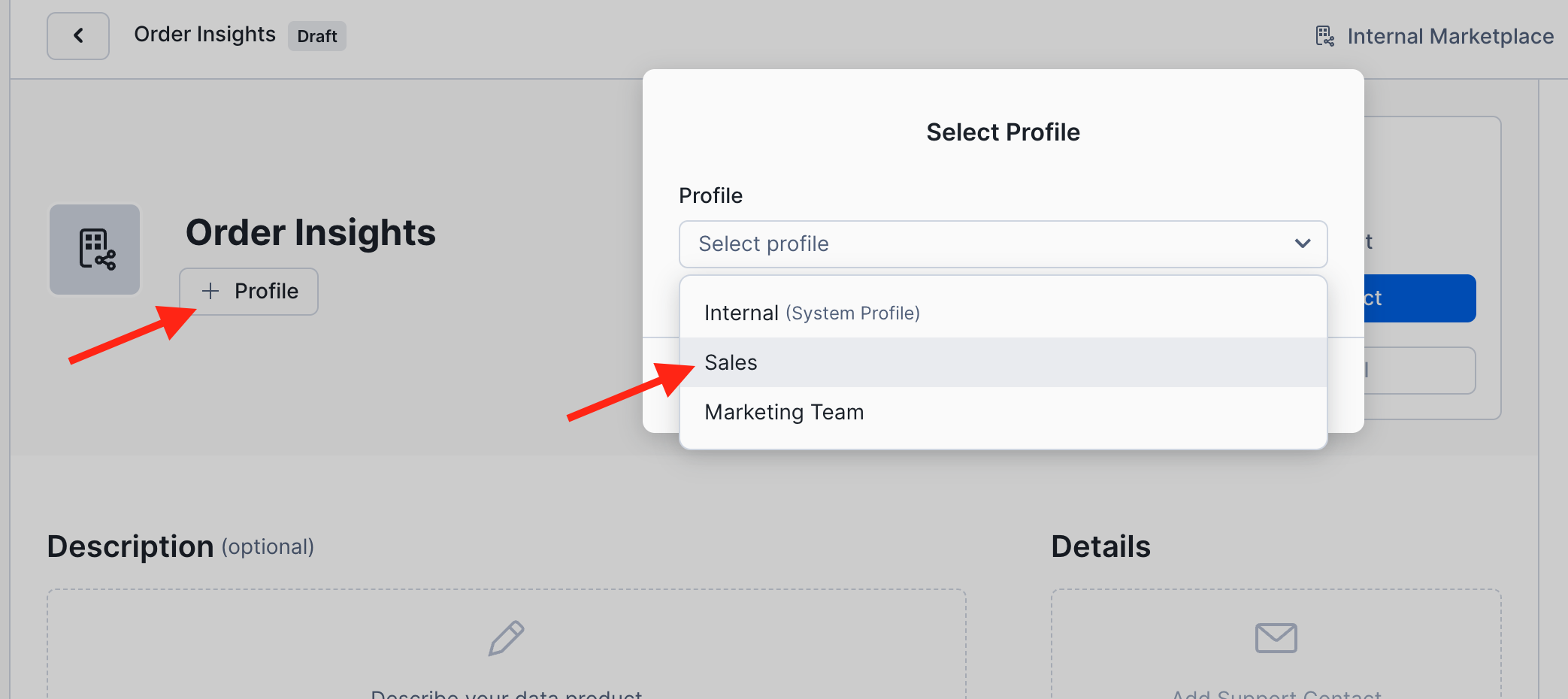Go back using the left chevron button
The width and height of the screenshot is (1568, 699).
coord(78,36)
